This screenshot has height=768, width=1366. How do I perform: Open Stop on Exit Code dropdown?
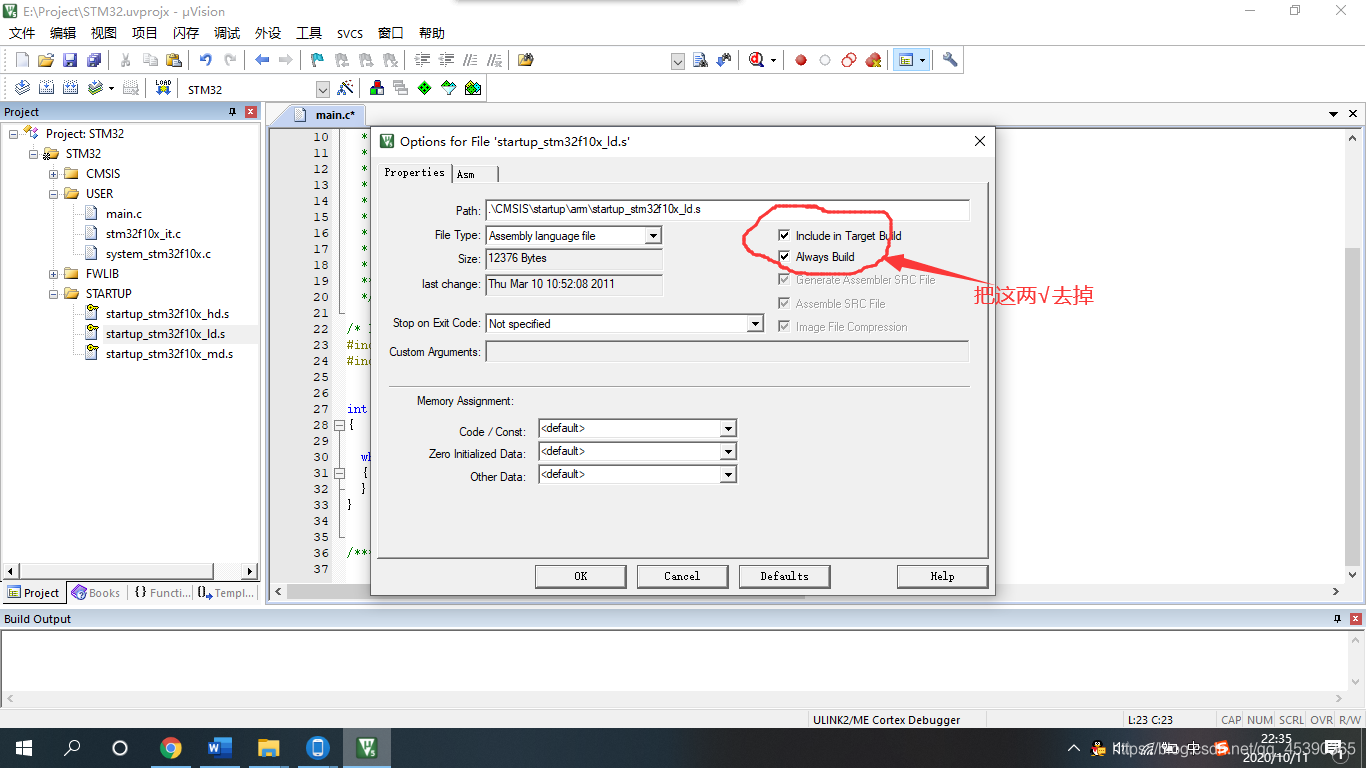tap(756, 324)
